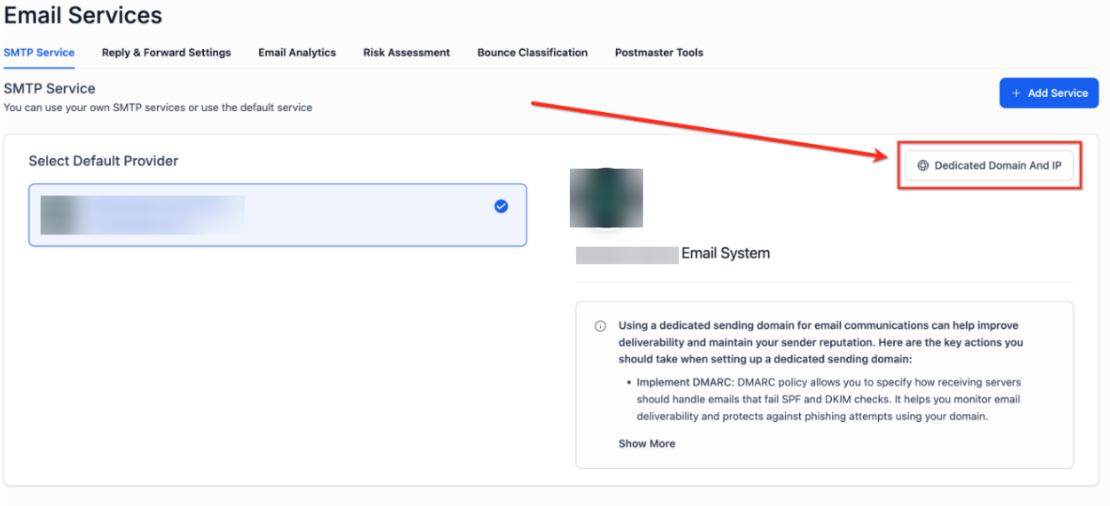This screenshot has height=506, width=1110.
Task: Select the default provider card
Action: coord(277,215)
